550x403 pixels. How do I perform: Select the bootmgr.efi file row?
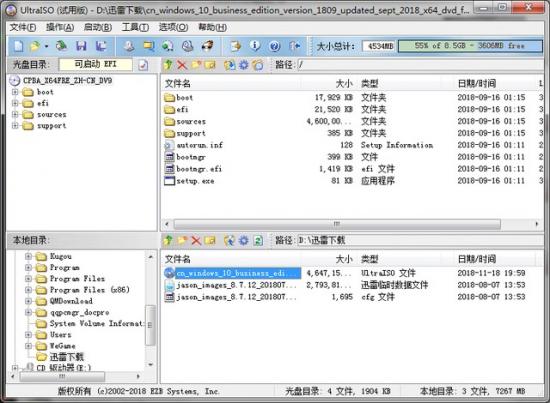pos(353,169)
